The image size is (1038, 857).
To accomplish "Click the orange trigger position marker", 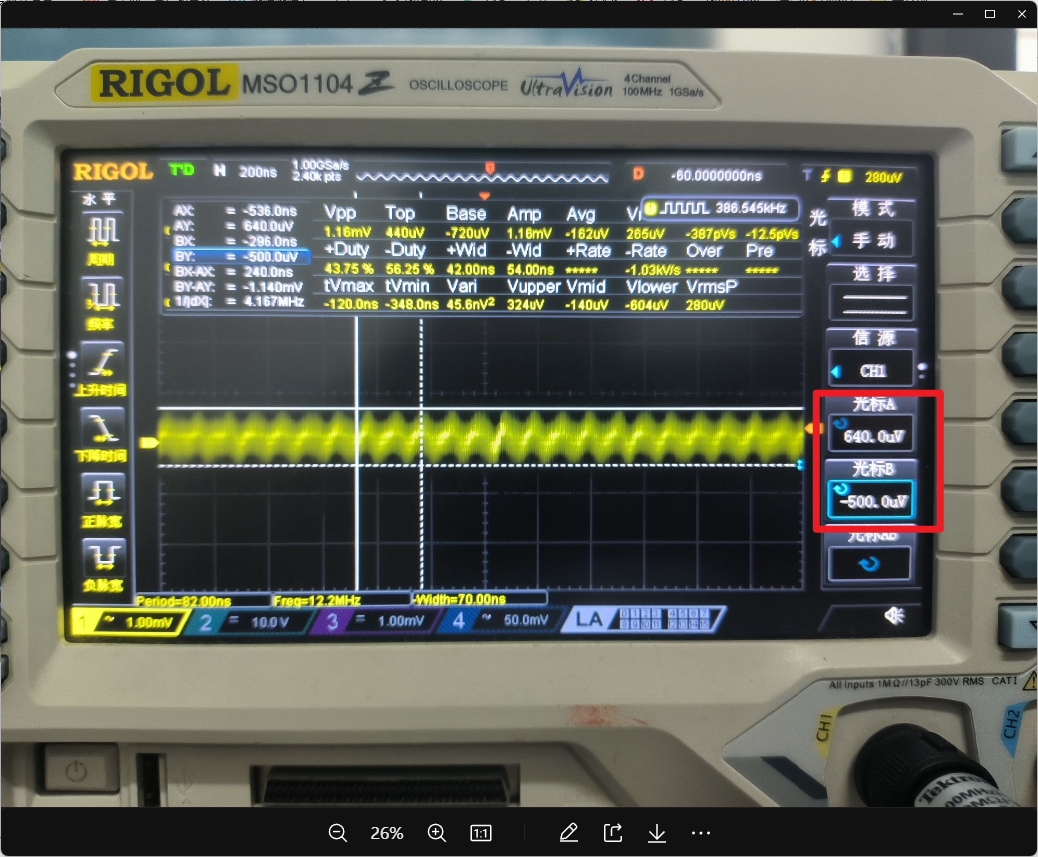I will 485,196.
